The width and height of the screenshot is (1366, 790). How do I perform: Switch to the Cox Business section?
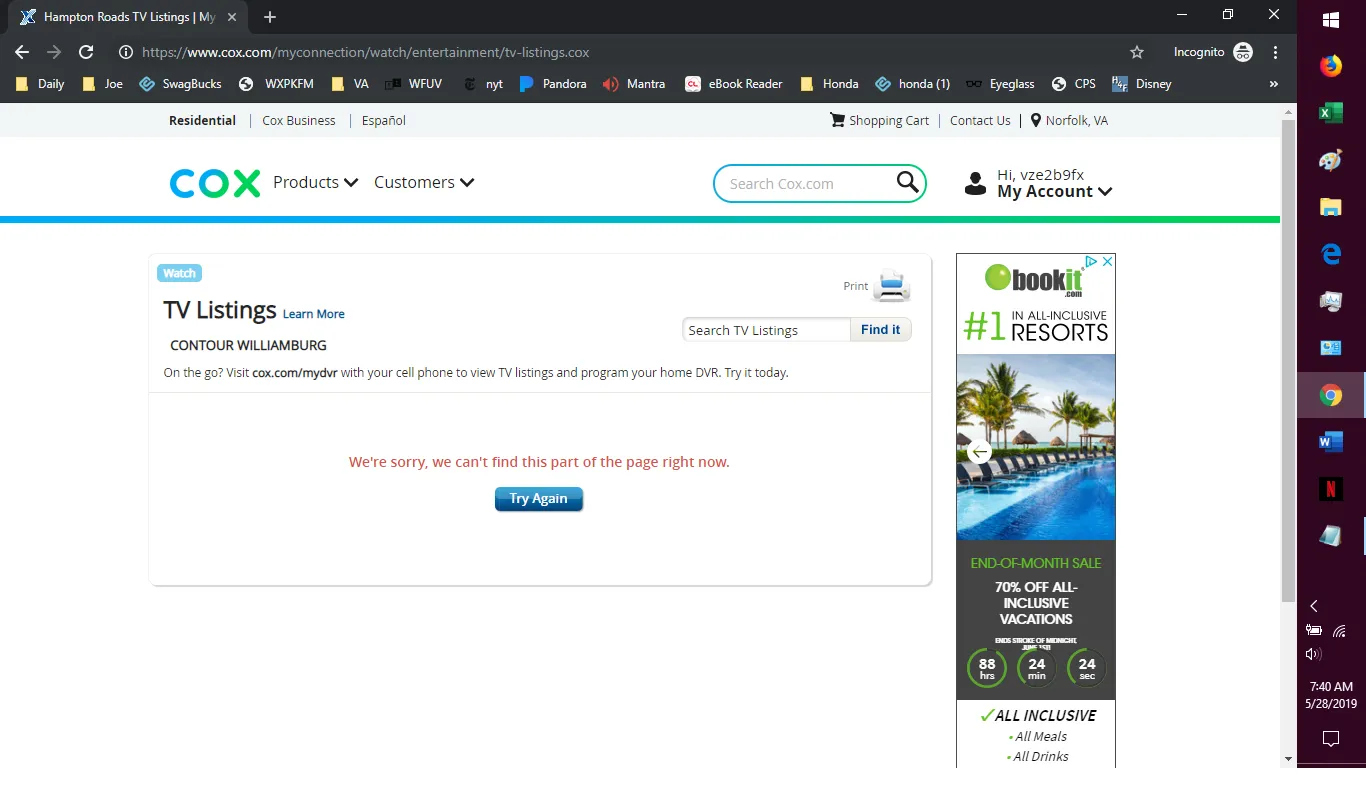[299, 120]
